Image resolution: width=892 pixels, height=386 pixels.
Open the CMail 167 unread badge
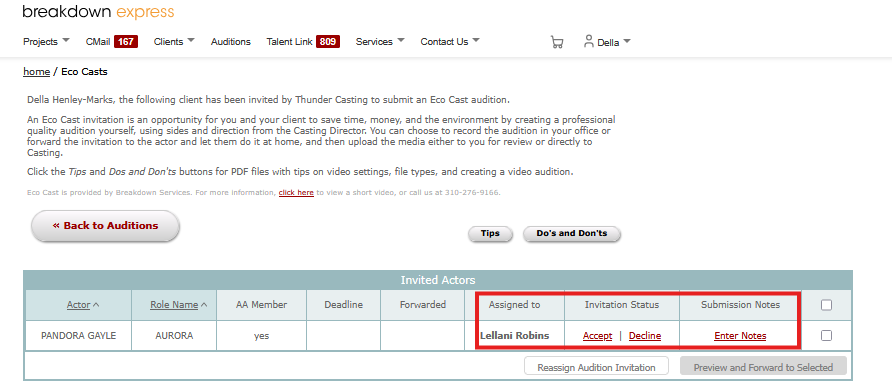tap(126, 41)
